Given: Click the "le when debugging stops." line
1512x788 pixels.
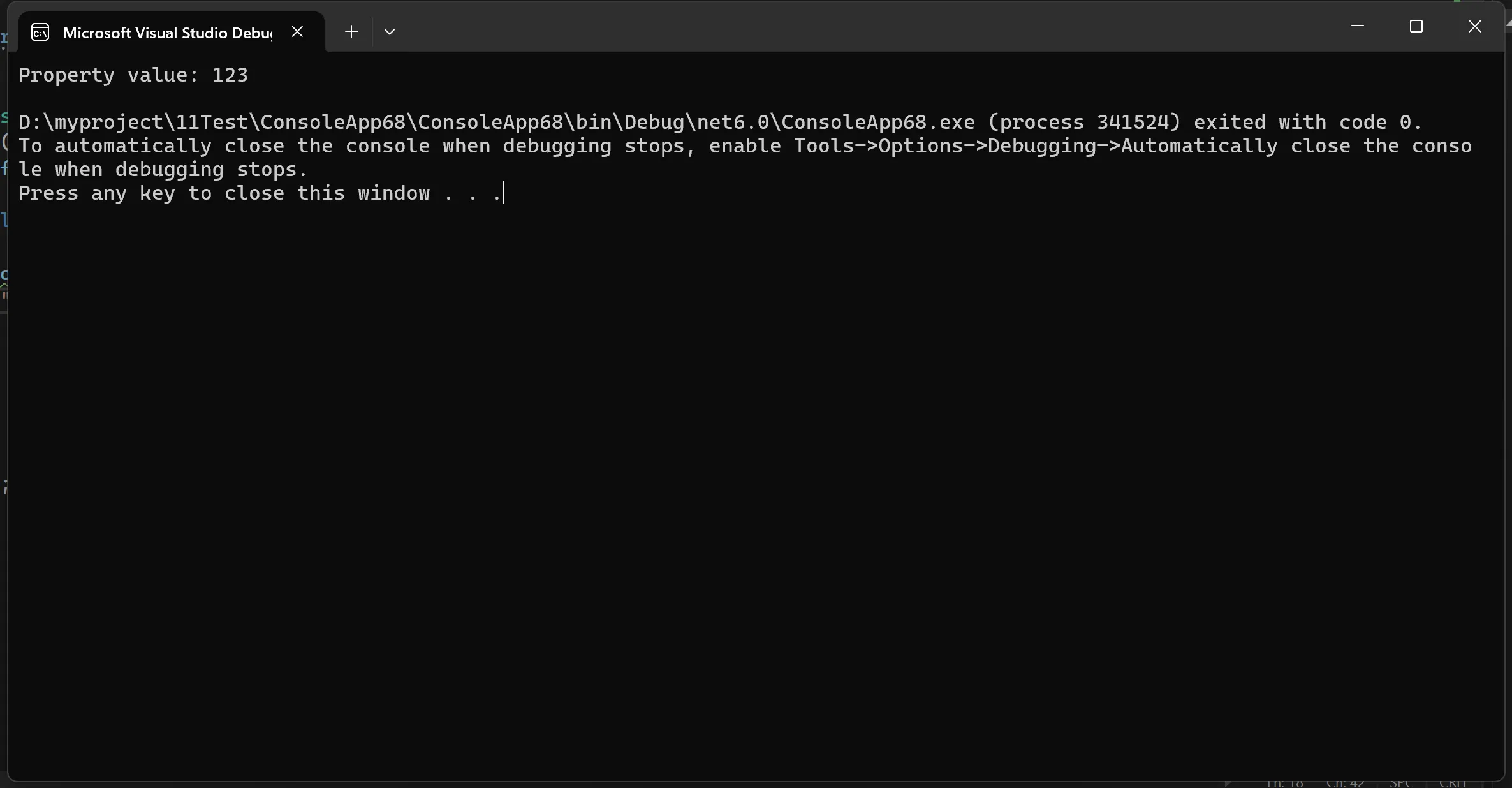Looking at the screenshot, I should 163,170.
